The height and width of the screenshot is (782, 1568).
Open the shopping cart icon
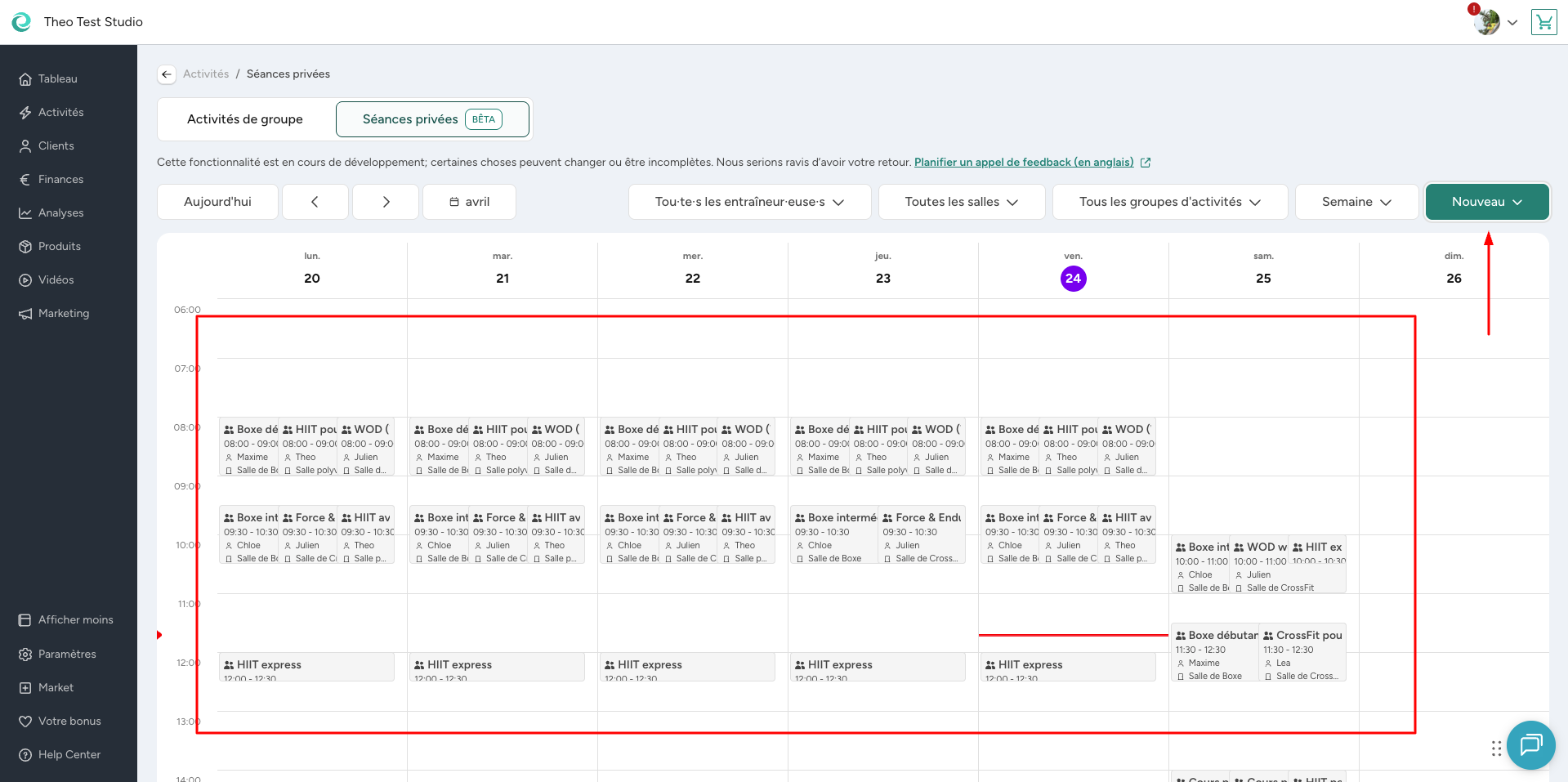click(x=1543, y=22)
